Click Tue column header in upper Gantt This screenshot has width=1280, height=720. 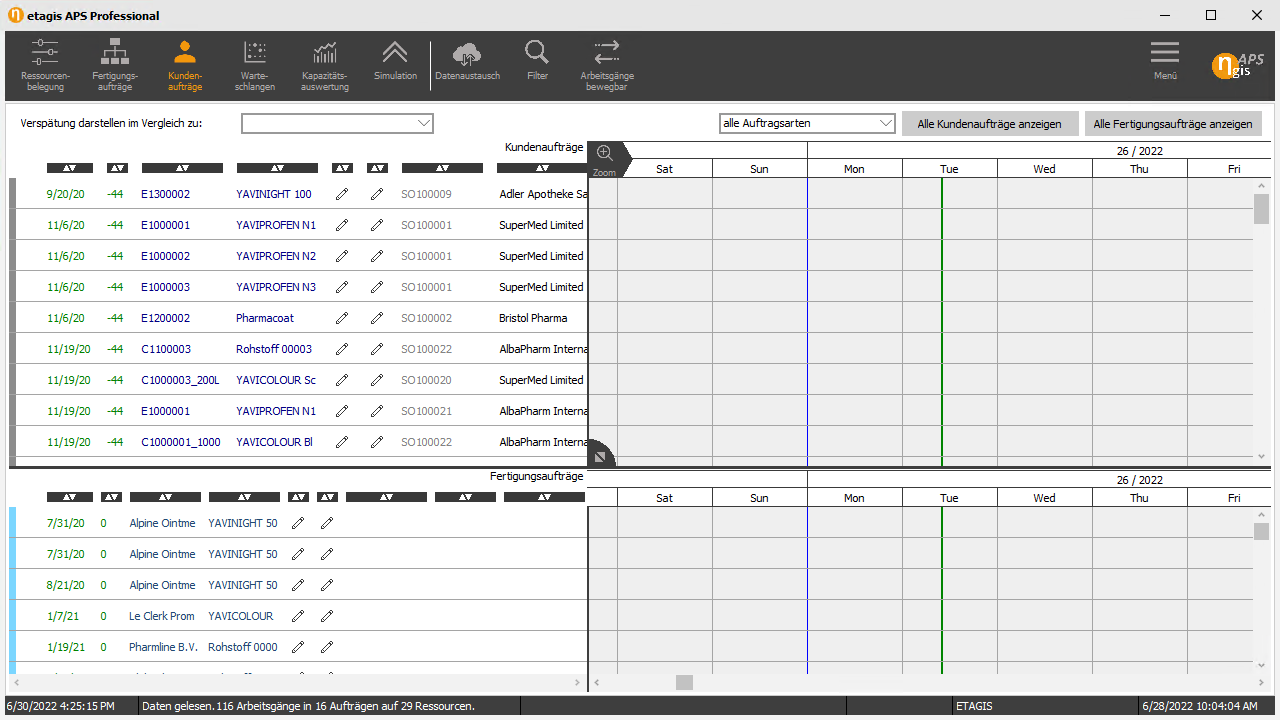point(949,169)
